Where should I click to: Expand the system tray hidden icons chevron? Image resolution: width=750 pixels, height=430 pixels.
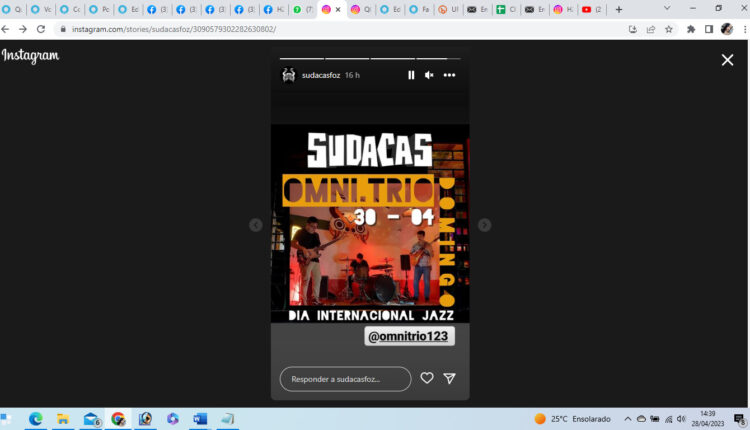click(628, 419)
